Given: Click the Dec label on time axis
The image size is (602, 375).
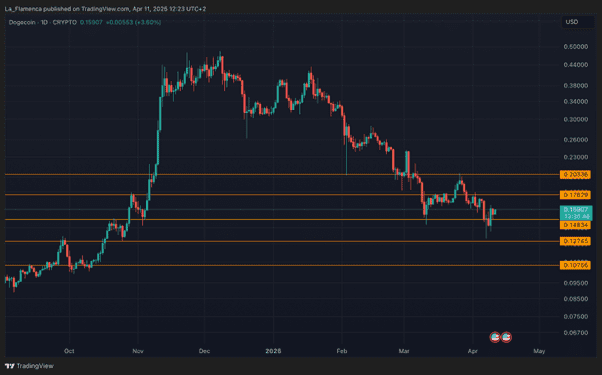Looking at the screenshot, I should click(204, 351).
